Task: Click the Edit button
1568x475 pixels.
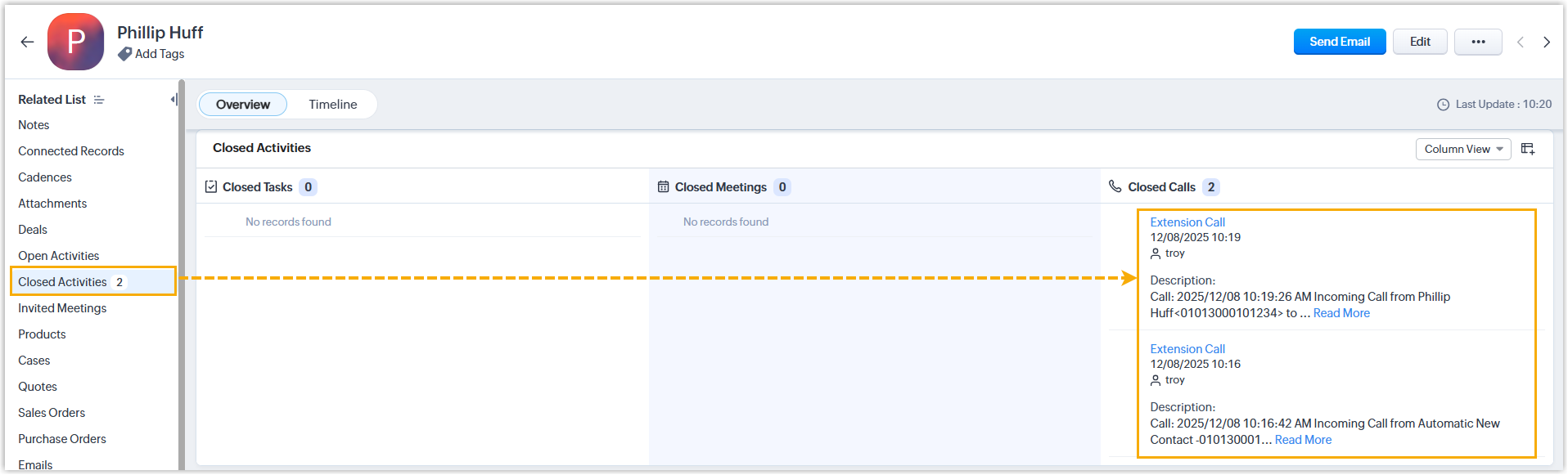Action: [1420, 42]
